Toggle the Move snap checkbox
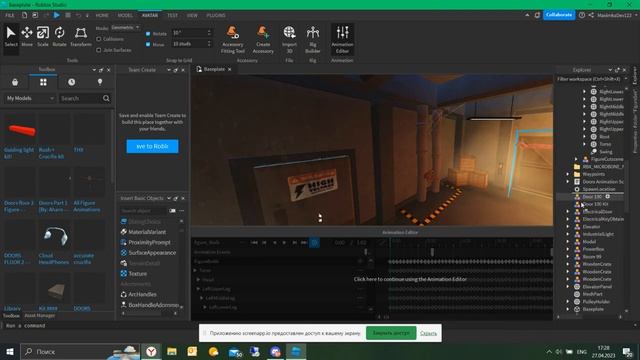Viewport: 640px width, 360px height. (148, 44)
